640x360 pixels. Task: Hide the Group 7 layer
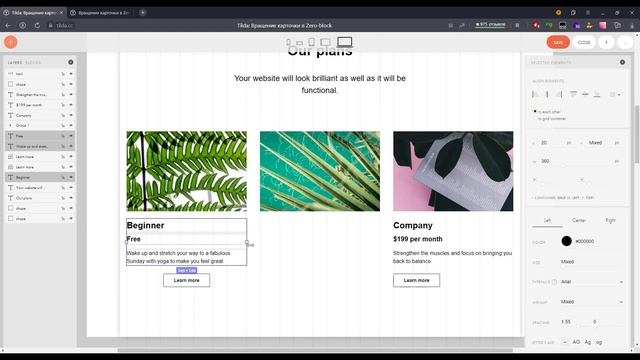[x=71, y=126]
